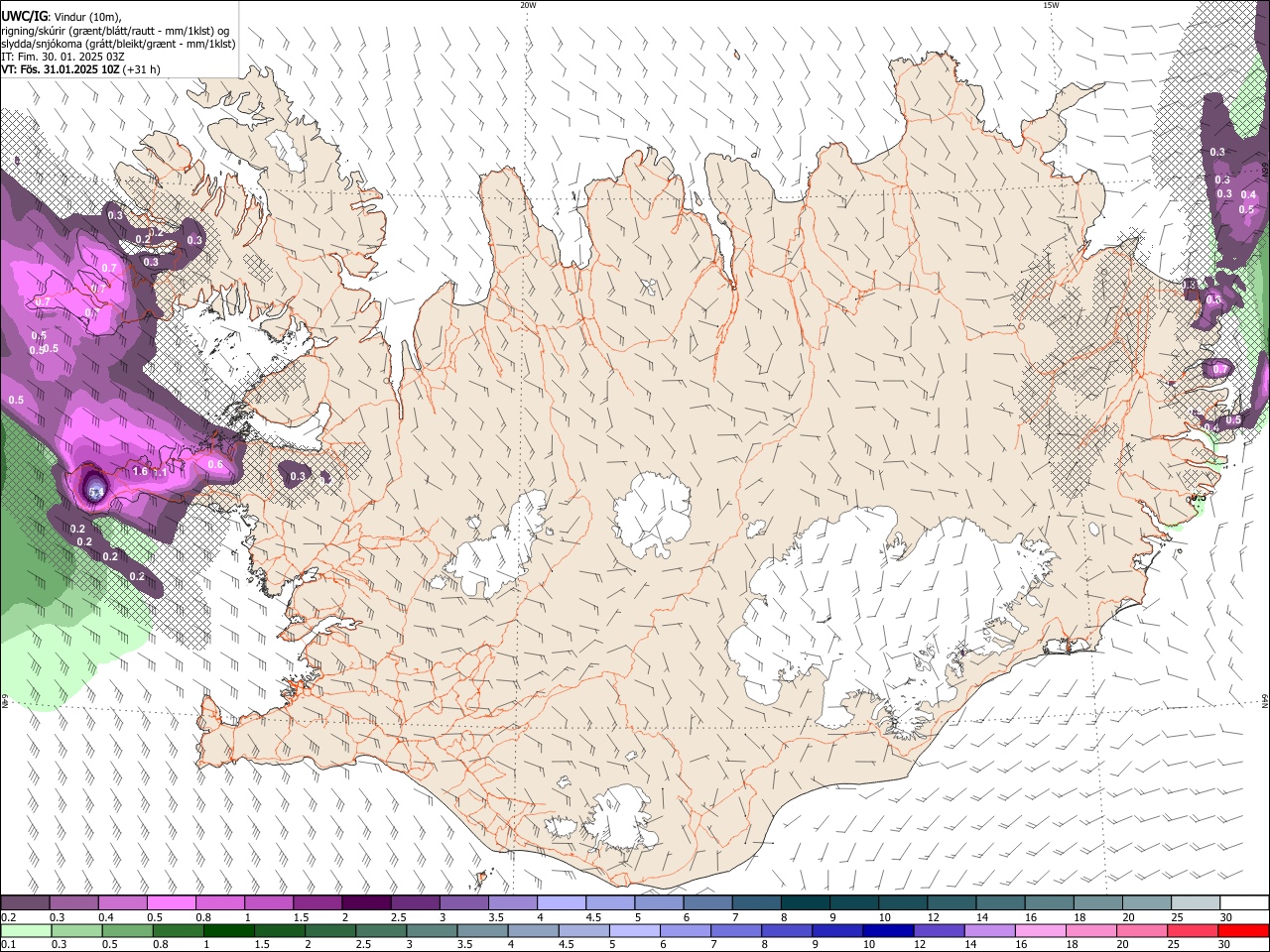Select the lower legend swatch between 8 and 9
The height and width of the screenshot is (952, 1270).
click(x=787, y=930)
